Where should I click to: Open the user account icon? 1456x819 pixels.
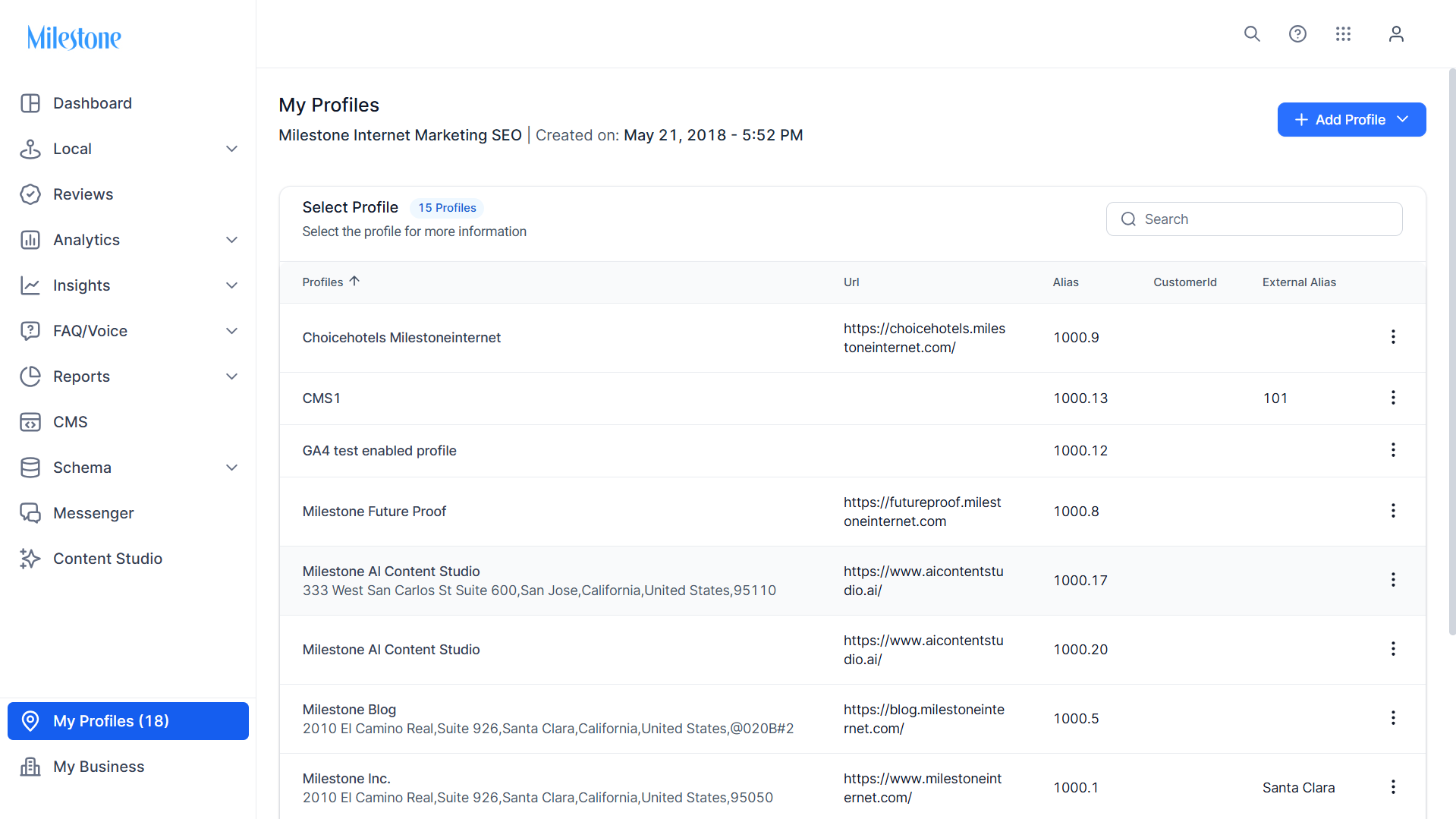click(1396, 34)
